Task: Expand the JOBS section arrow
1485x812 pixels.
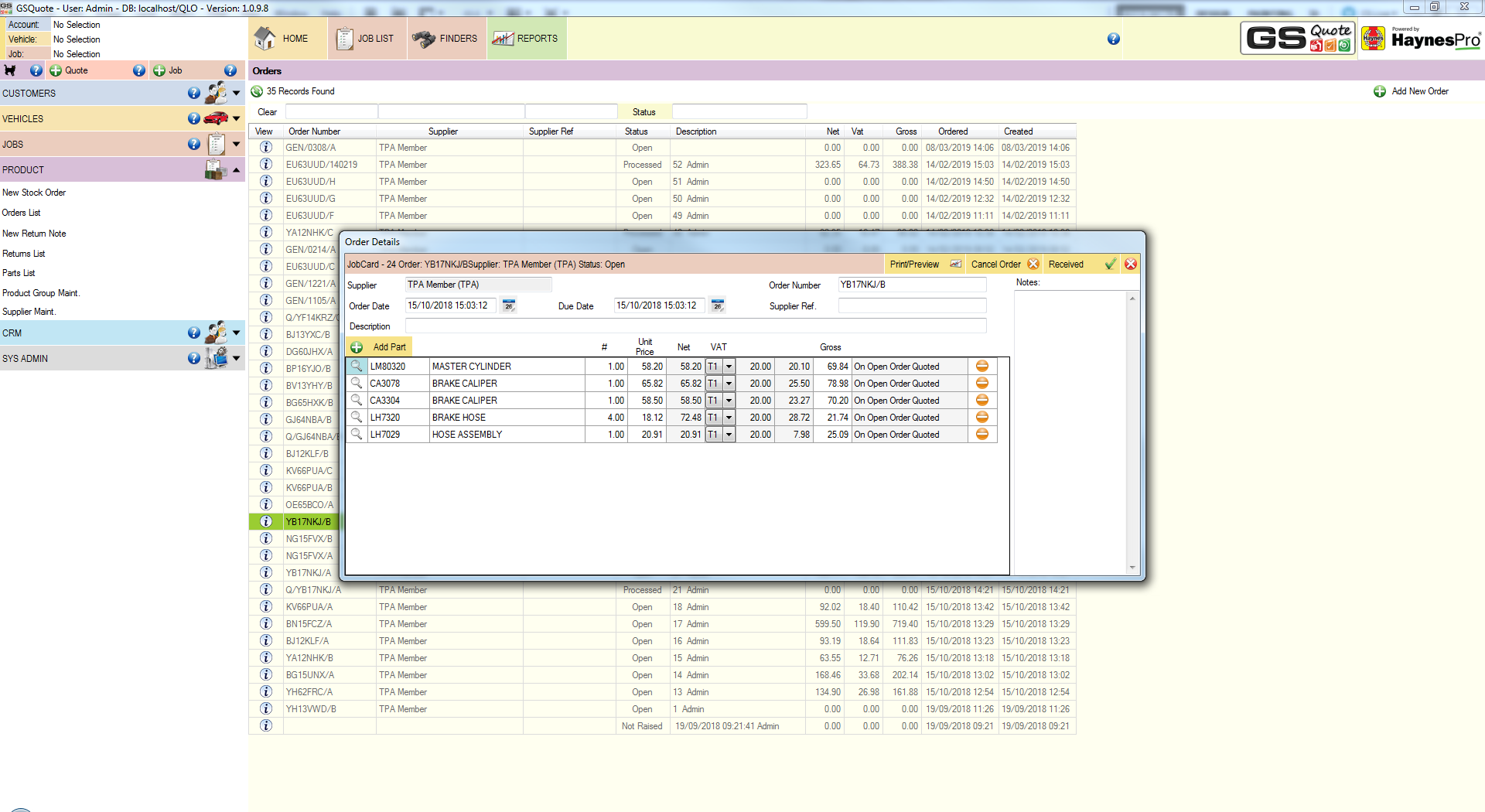Action: pyautogui.click(x=237, y=145)
